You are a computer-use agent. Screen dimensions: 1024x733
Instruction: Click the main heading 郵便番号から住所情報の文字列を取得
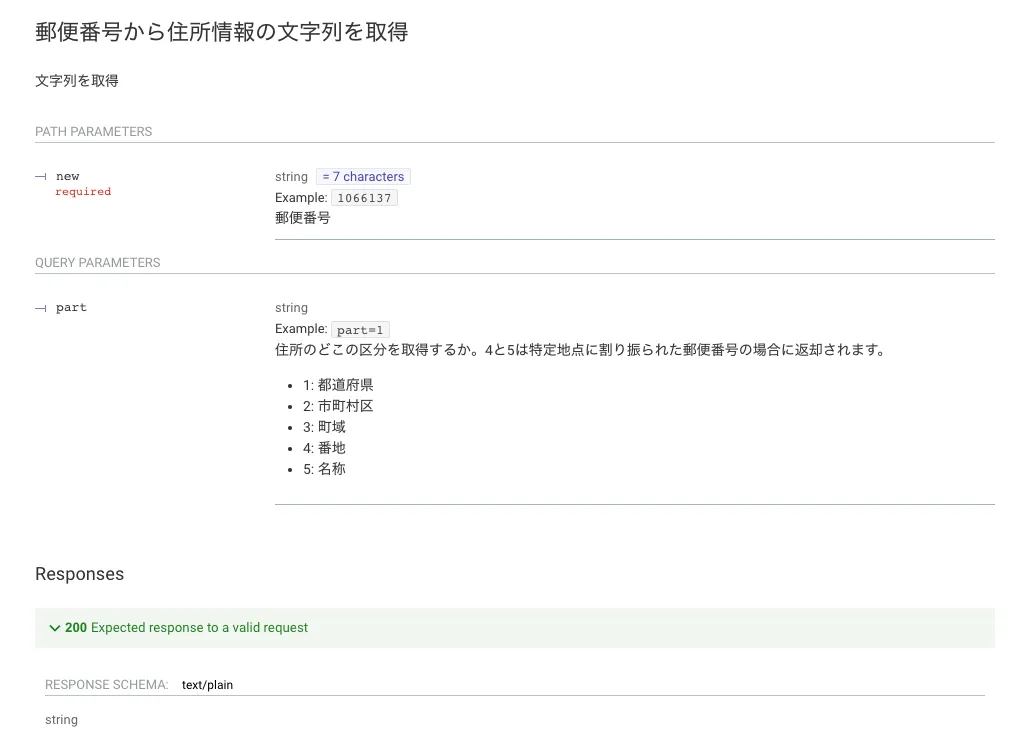click(x=221, y=32)
